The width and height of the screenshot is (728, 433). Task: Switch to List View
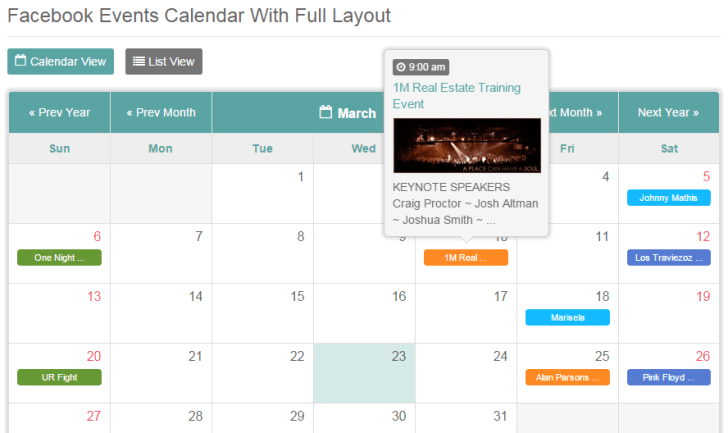(x=164, y=61)
